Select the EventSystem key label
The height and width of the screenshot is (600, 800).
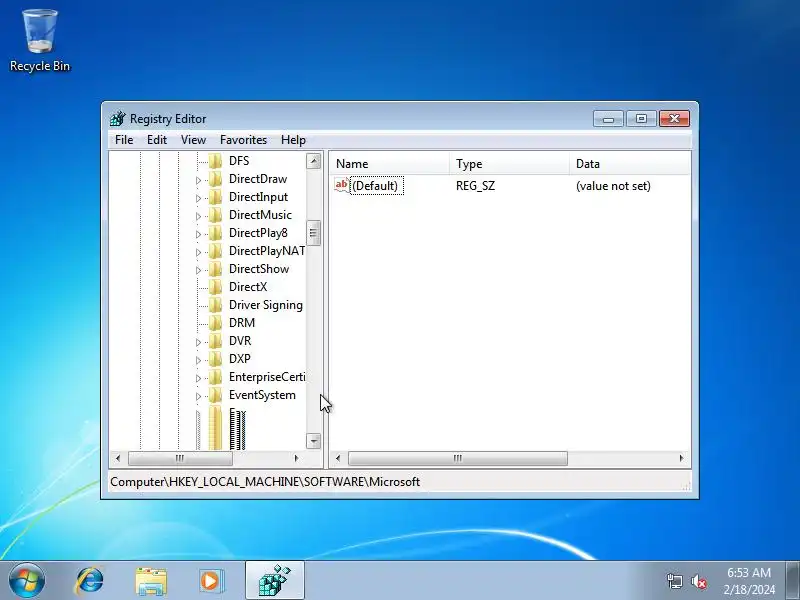[x=262, y=395]
